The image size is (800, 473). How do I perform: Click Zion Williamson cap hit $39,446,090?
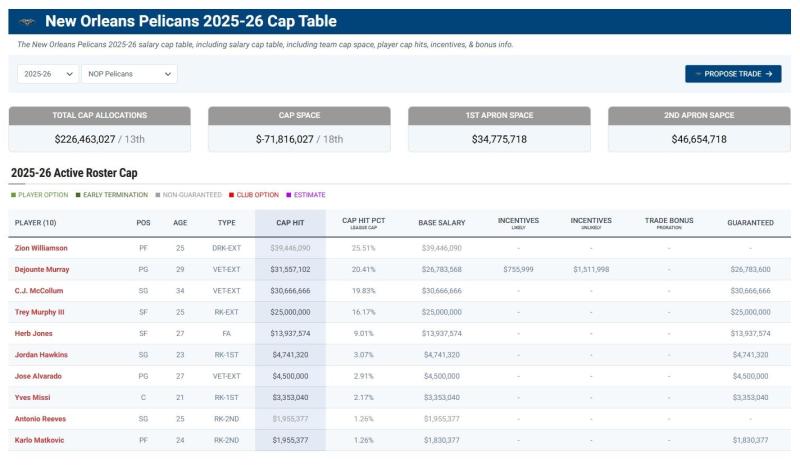click(x=290, y=248)
